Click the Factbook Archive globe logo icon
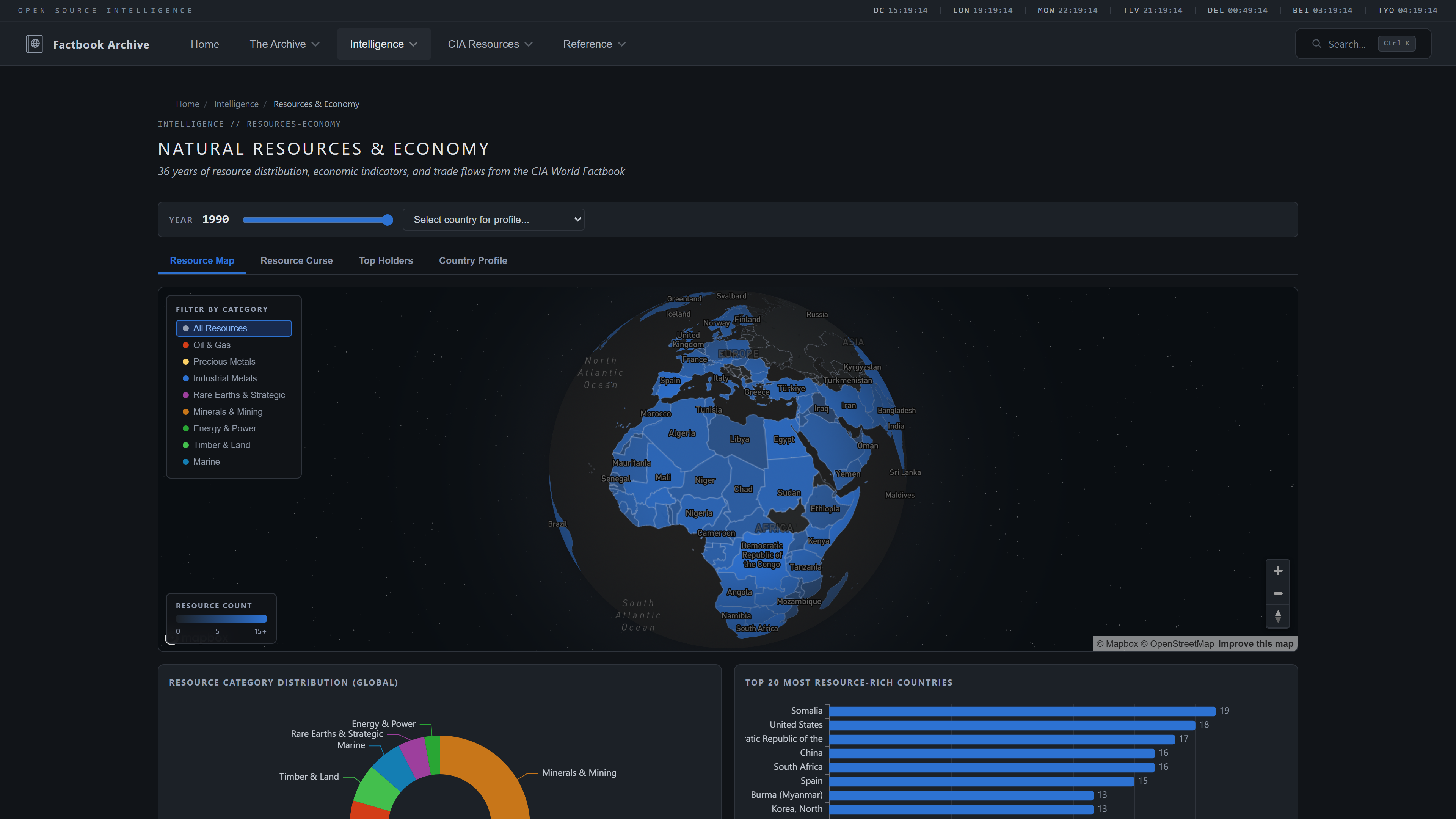This screenshot has height=819, width=1456. [x=34, y=44]
